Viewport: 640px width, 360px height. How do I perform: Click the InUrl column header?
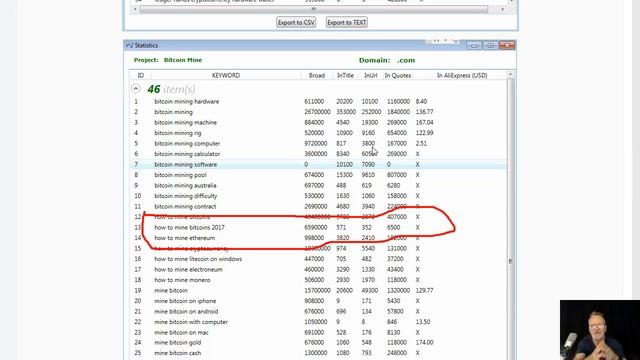click(x=371, y=76)
